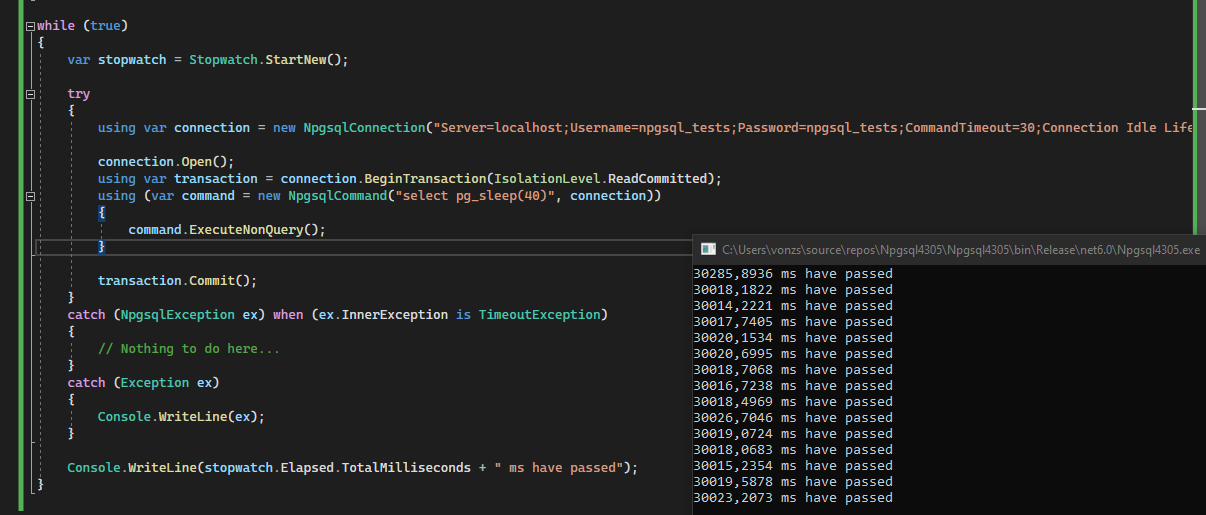Click console line '30018,7068 ms have passed'

(x=793, y=369)
